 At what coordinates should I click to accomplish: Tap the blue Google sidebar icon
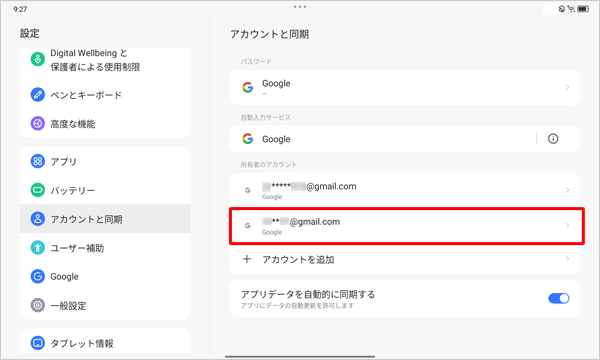tap(38, 276)
